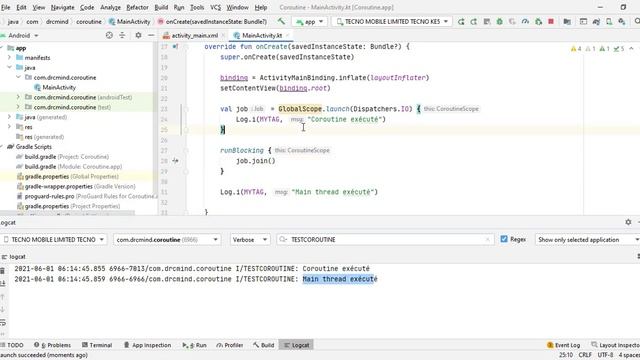This screenshot has height=360, width=640.
Task: Open TECNO MOBILE device selector in toolbar
Action: tap(392, 22)
